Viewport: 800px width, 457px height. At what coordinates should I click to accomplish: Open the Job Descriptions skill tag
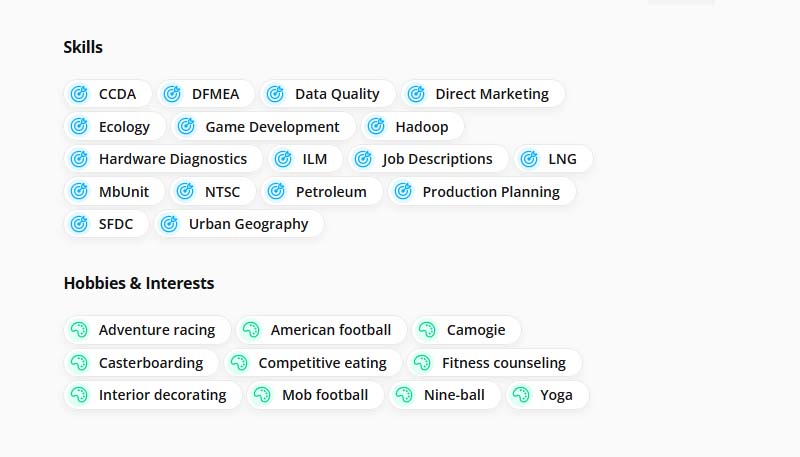coord(428,159)
